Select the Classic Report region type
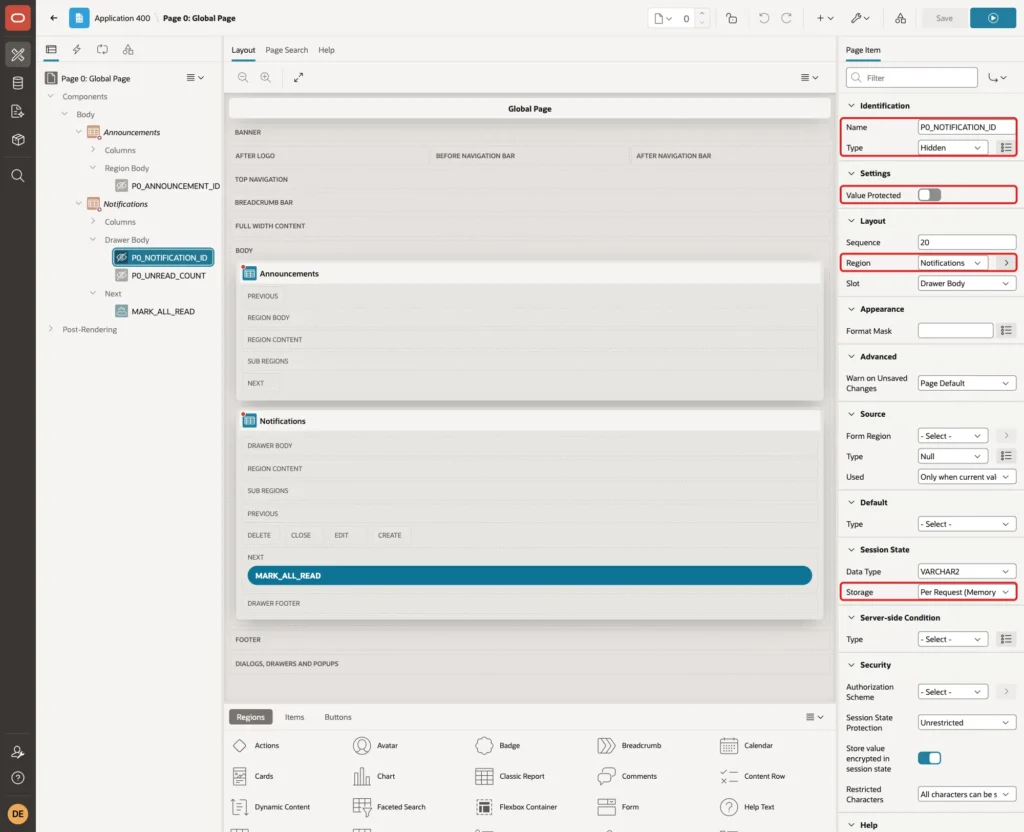This screenshot has height=832, width=1024. pyautogui.click(x=511, y=776)
